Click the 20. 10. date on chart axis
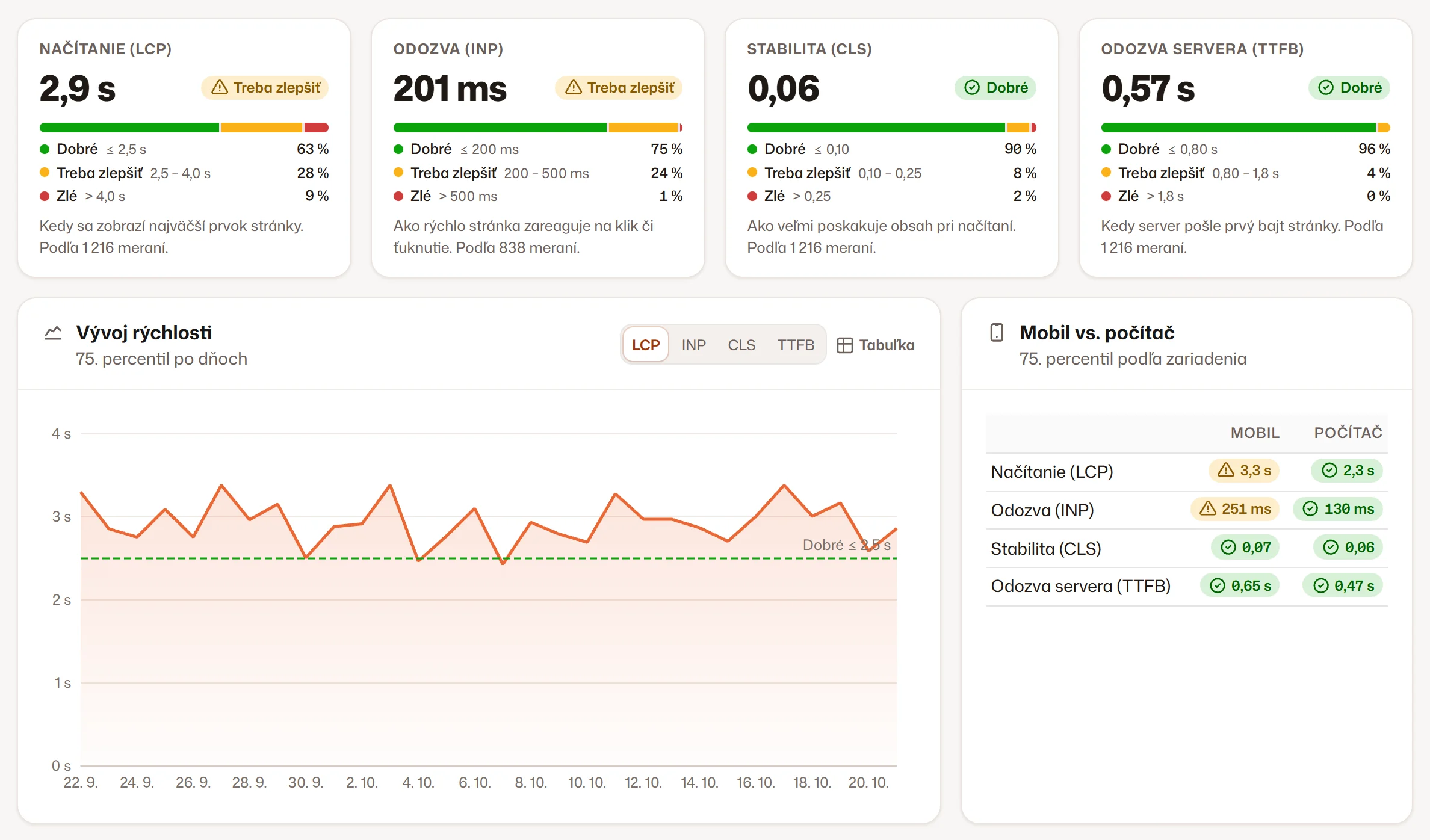Screen dimensions: 1430x840 pyautogui.click(x=868, y=782)
